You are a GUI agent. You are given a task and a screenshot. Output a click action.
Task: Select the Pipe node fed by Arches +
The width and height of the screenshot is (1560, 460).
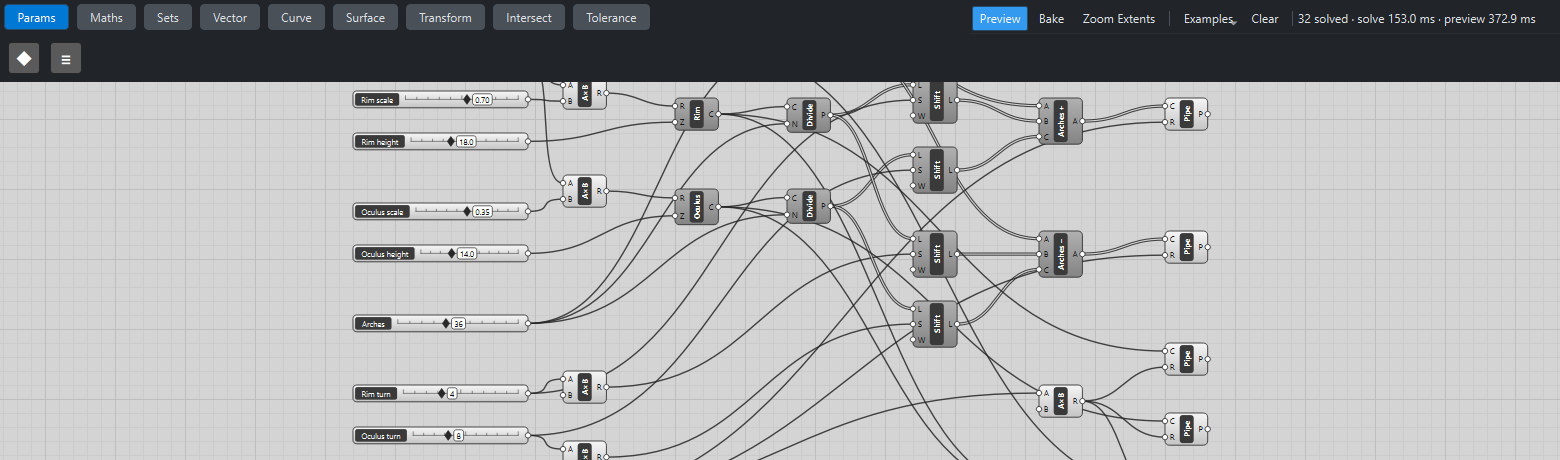[1186, 114]
